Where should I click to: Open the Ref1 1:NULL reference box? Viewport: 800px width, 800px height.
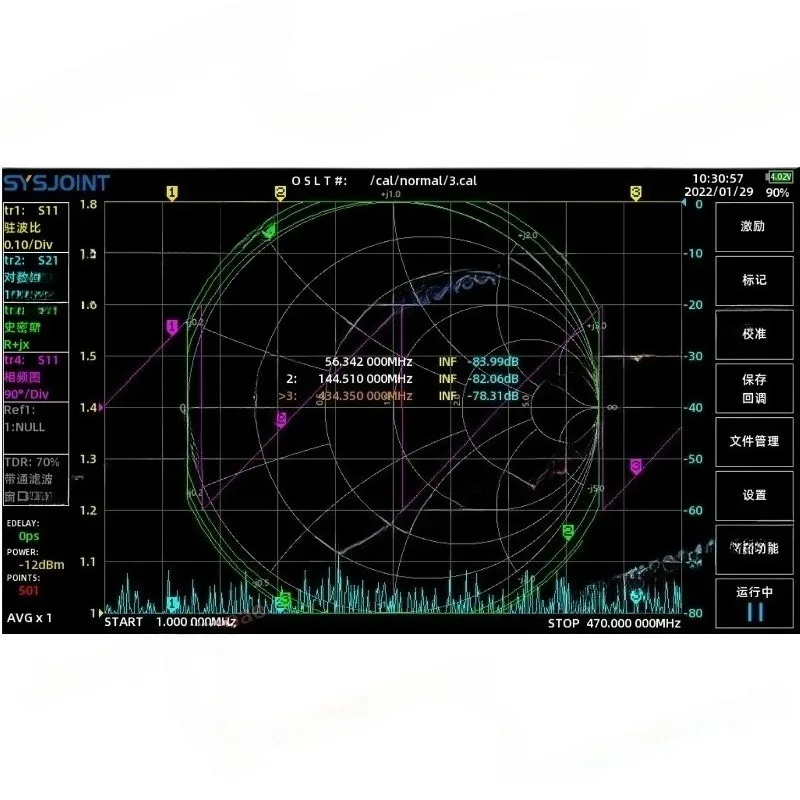[36, 427]
